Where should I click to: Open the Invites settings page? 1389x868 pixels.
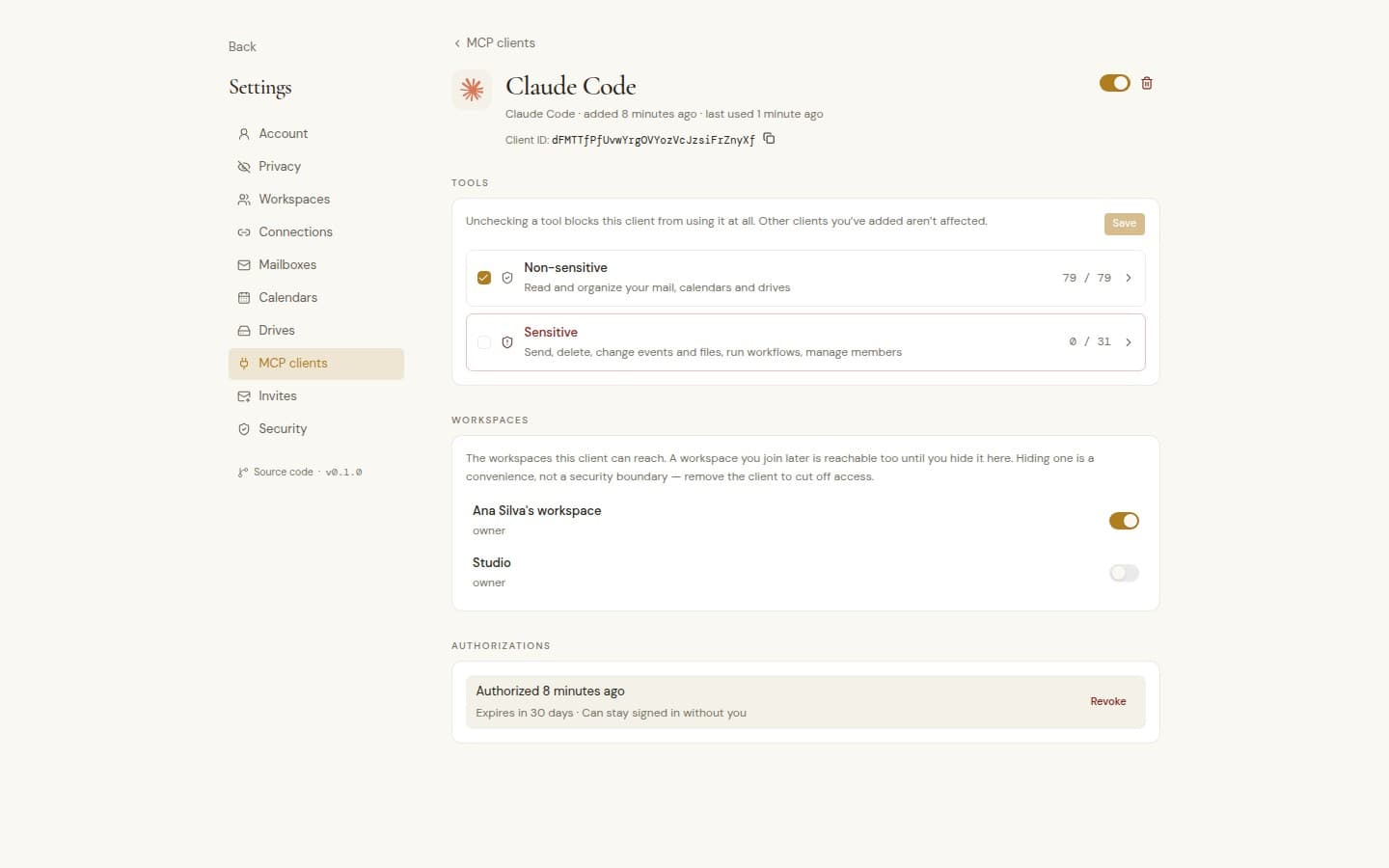coord(316,396)
